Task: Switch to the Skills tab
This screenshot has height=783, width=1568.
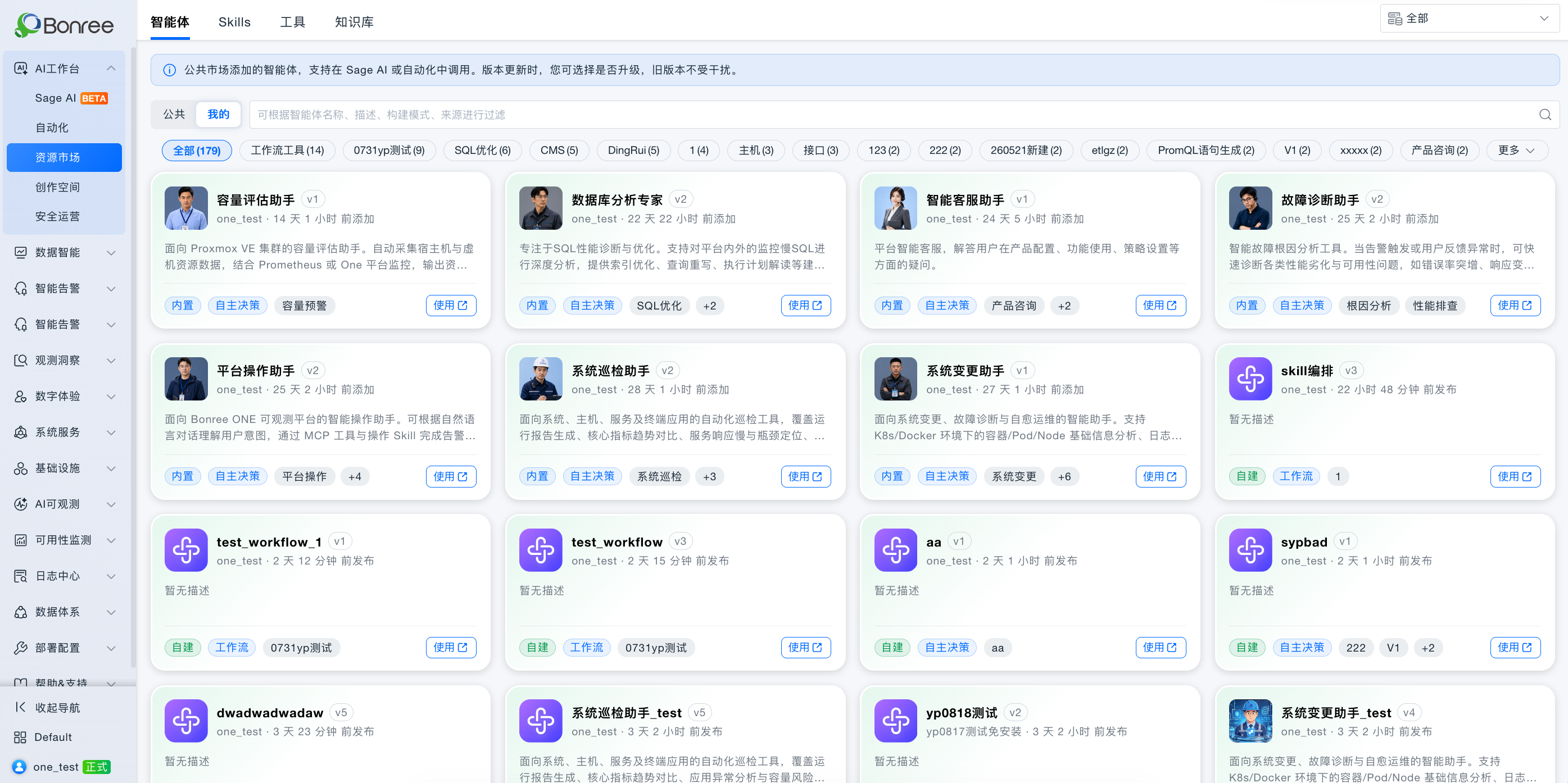Action: tap(234, 22)
